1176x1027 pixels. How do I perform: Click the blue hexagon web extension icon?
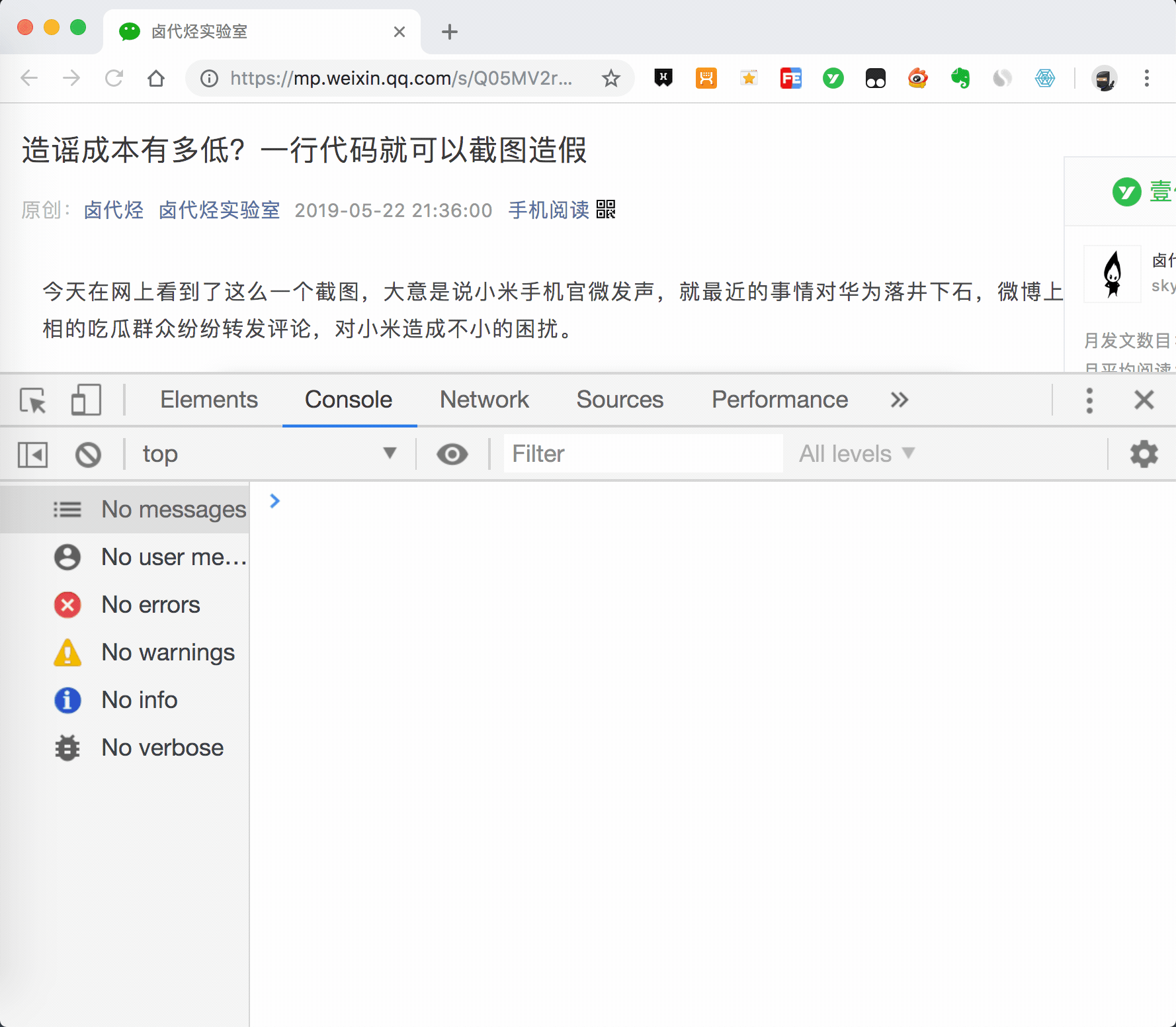click(x=1045, y=78)
